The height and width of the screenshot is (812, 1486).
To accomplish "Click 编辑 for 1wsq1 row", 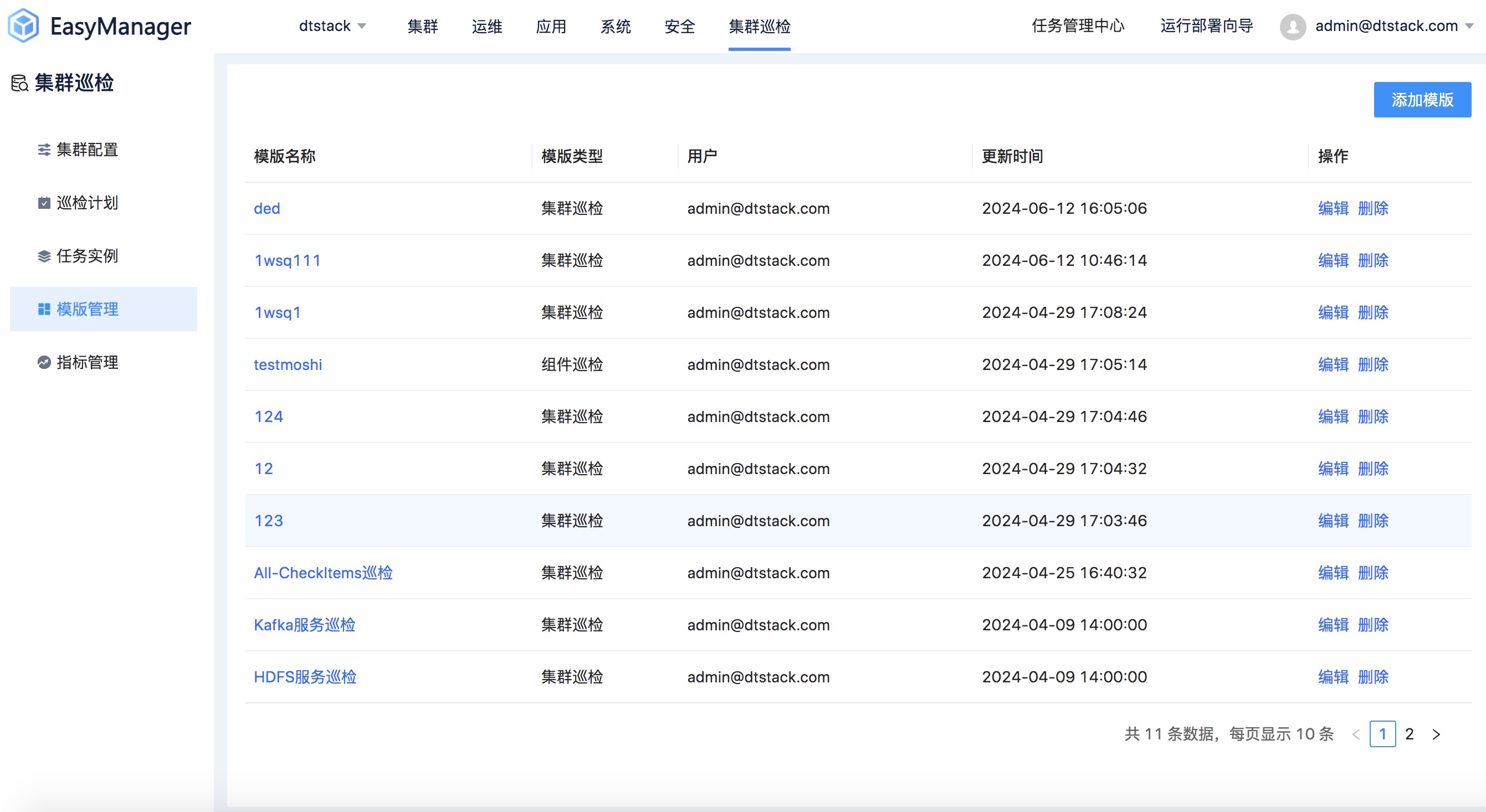I will [1333, 312].
